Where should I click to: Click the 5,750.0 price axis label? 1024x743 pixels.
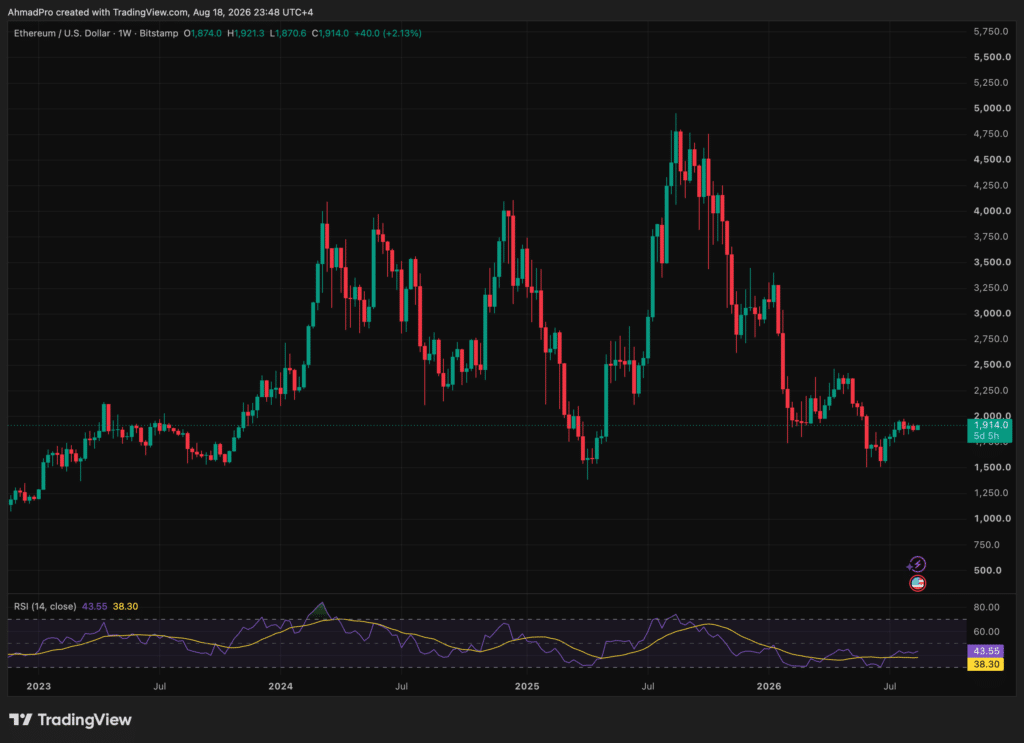coord(992,31)
